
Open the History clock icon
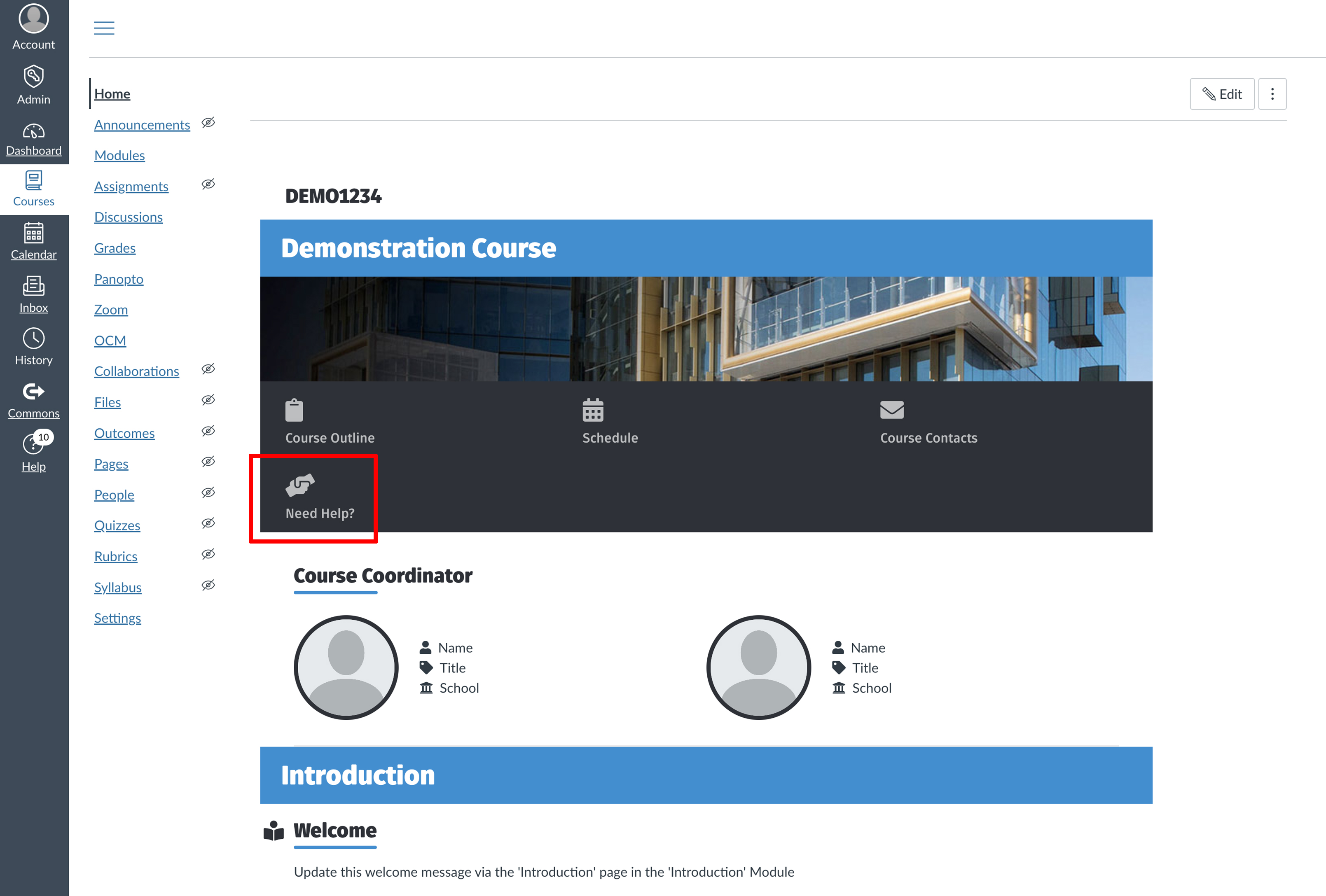coord(34,339)
